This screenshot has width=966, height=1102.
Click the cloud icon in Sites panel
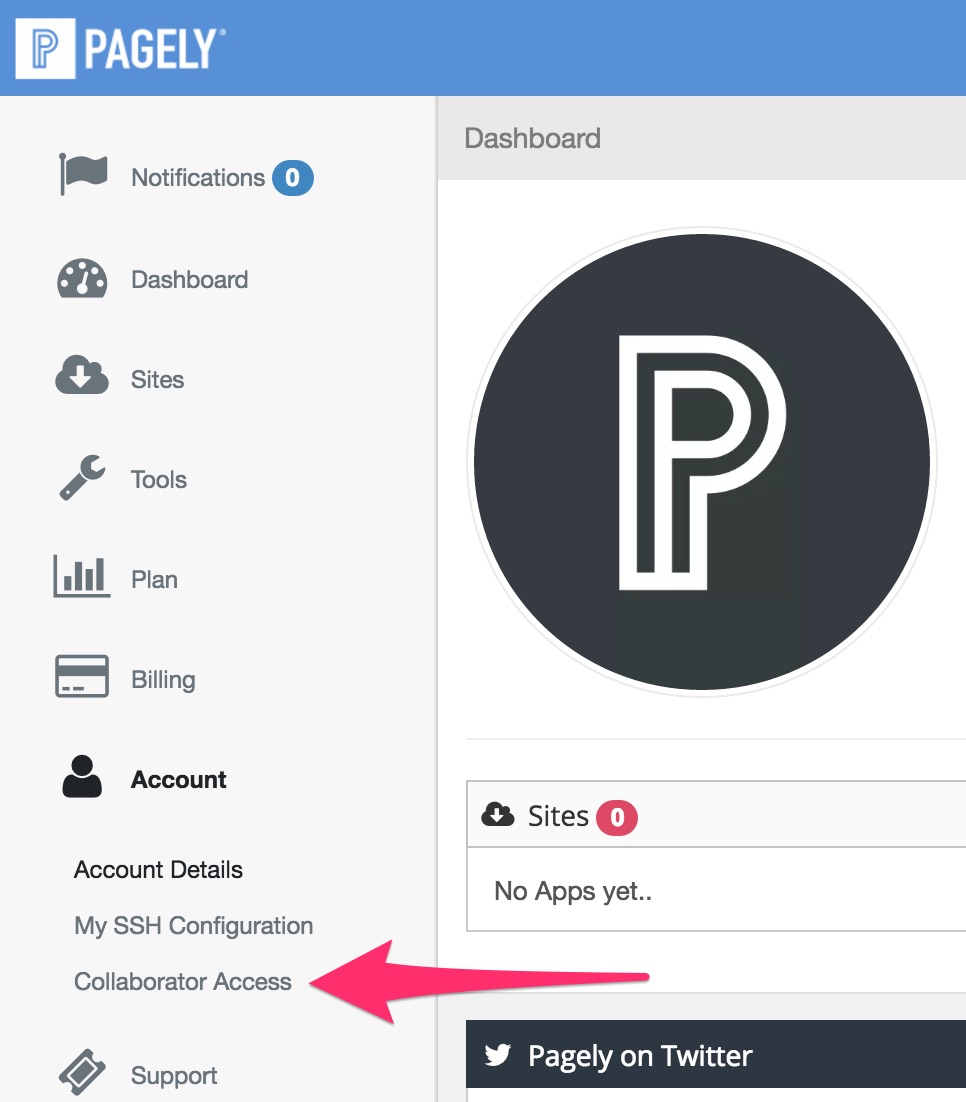498,814
